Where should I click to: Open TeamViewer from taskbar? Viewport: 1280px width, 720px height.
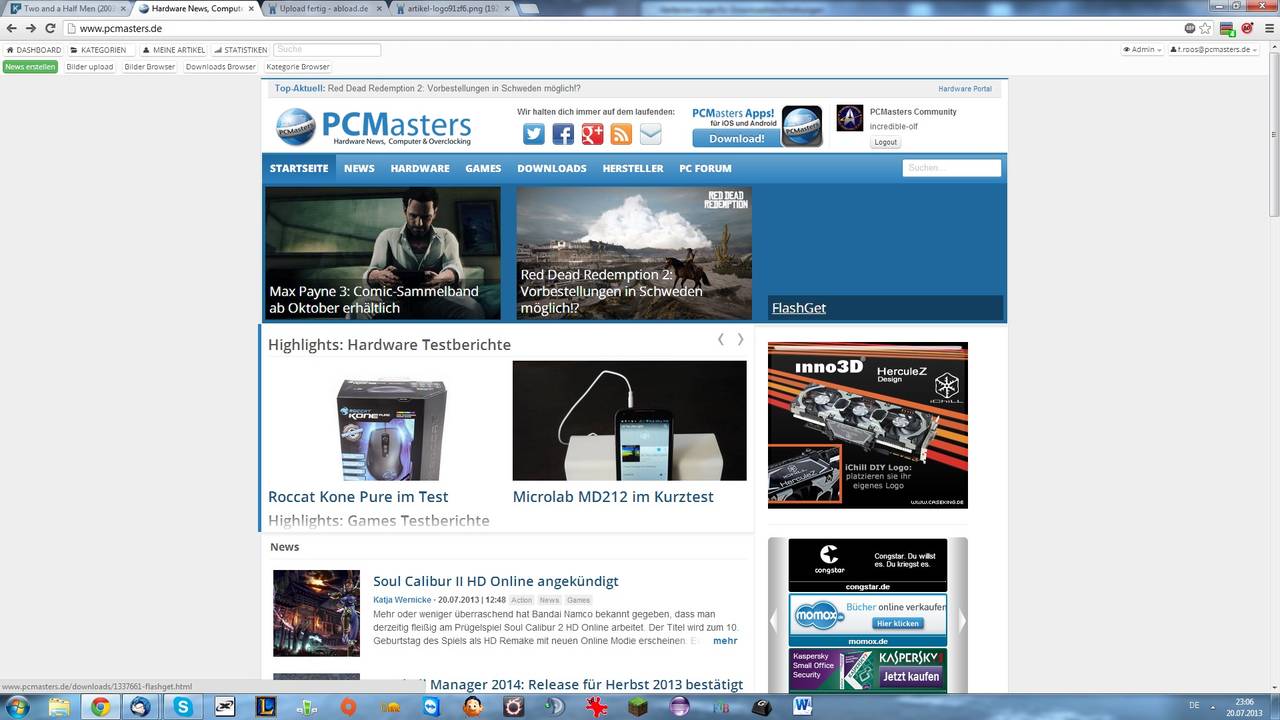point(431,707)
